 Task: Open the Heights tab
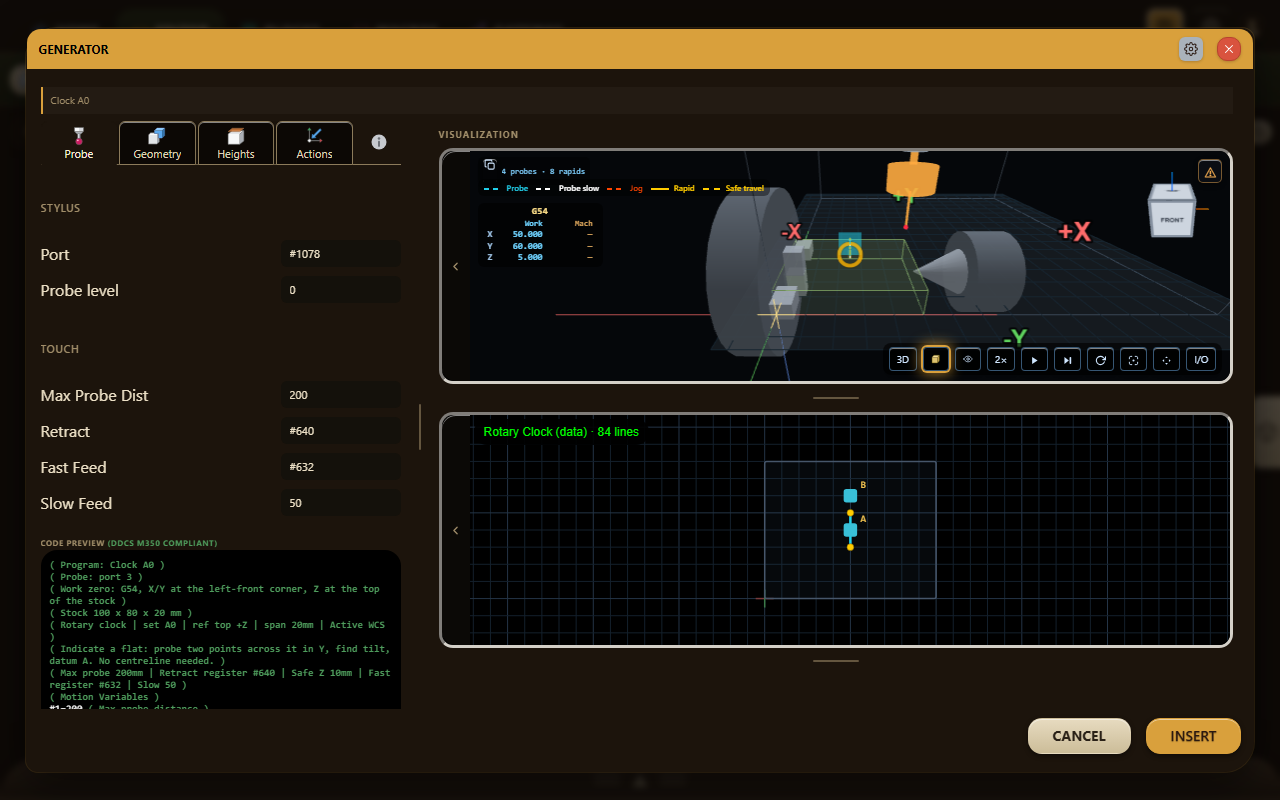(236, 143)
